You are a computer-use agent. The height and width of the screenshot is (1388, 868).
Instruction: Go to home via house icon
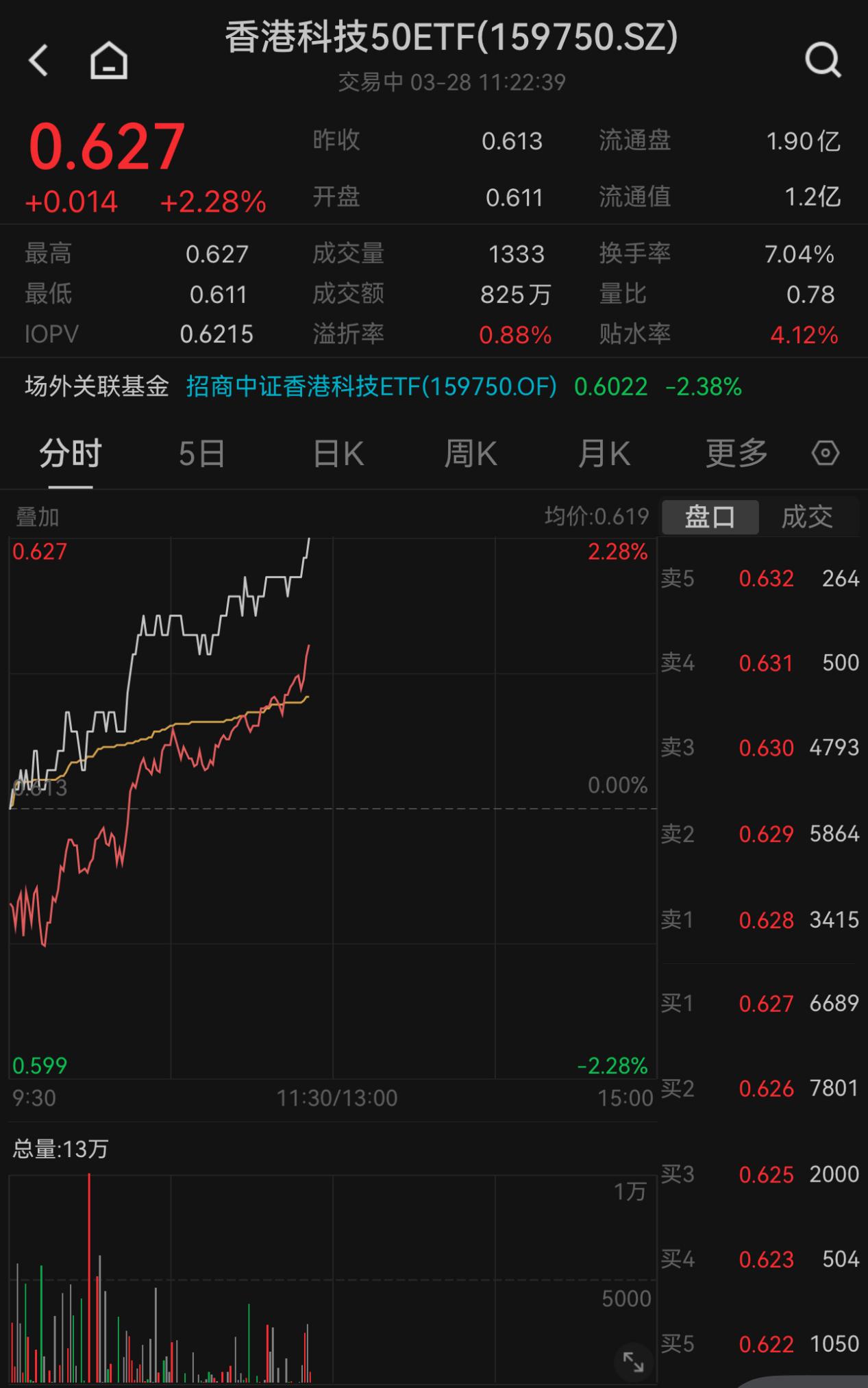click(x=109, y=60)
